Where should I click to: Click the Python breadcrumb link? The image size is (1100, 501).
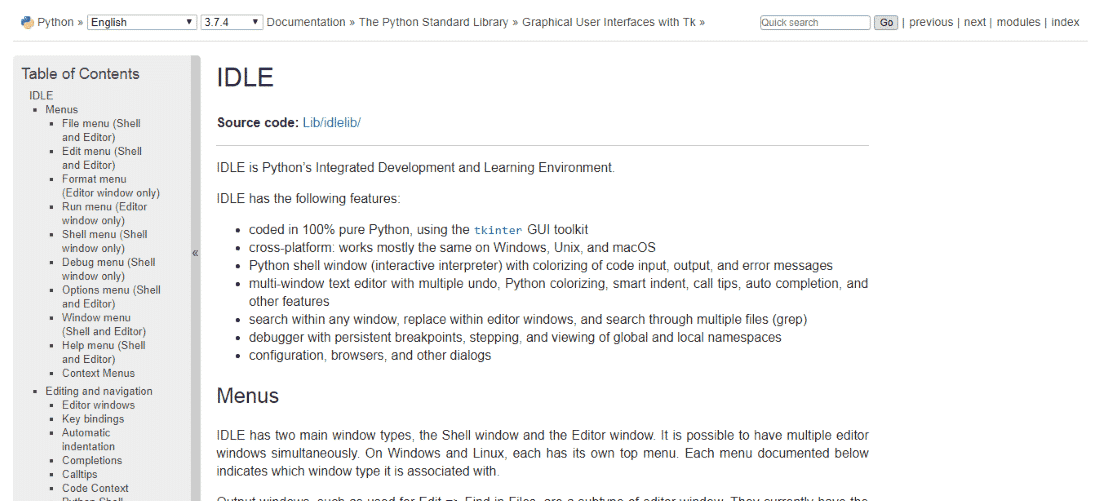coord(55,22)
